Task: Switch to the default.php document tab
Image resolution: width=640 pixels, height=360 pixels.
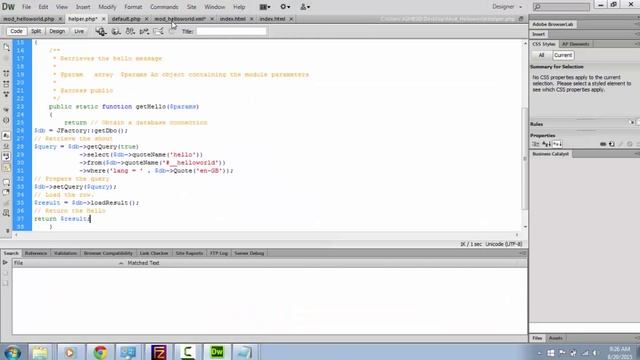Action: (x=126, y=19)
